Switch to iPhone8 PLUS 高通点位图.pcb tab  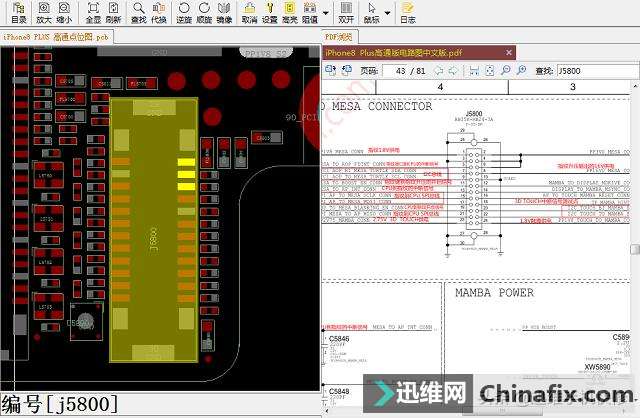[56, 37]
